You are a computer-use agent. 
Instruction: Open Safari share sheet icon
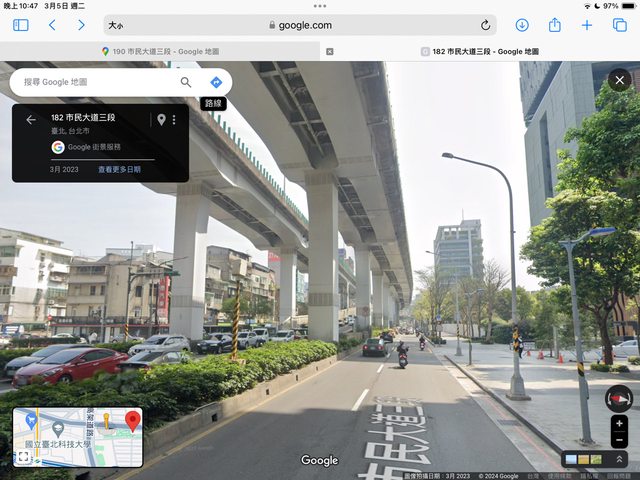pos(554,25)
